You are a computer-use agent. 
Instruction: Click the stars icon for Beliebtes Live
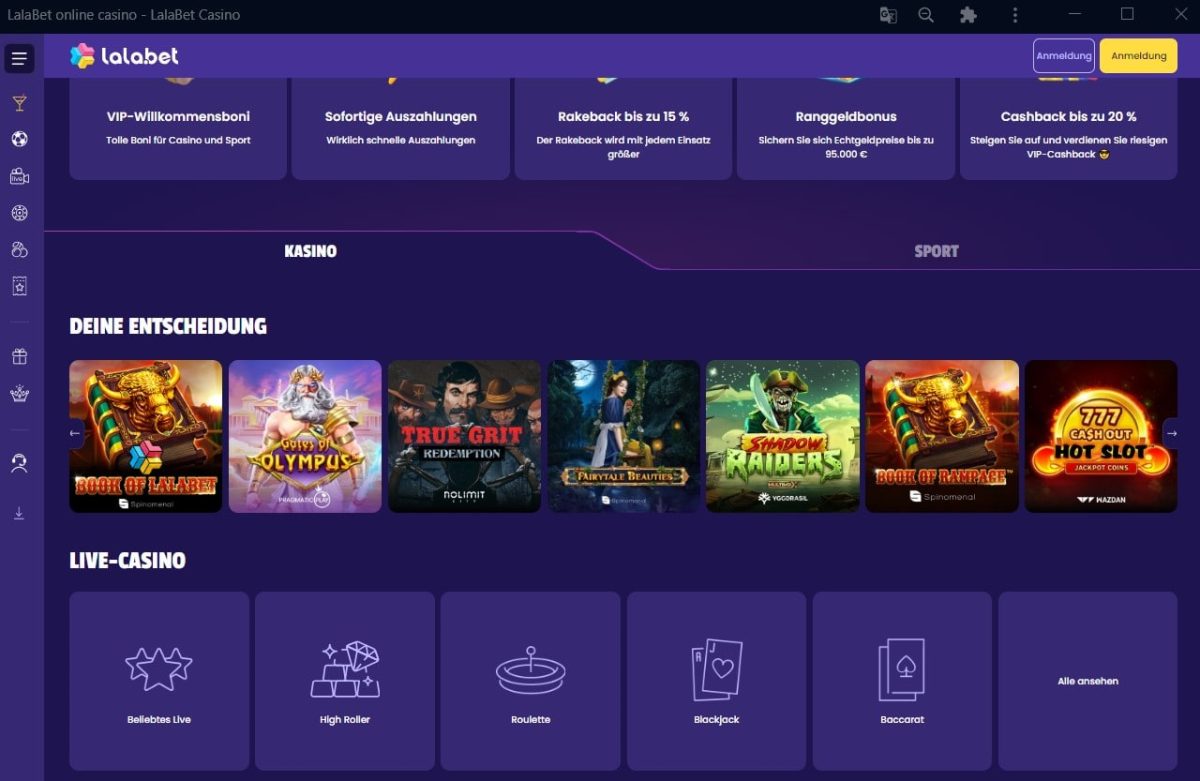pyautogui.click(x=158, y=668)
